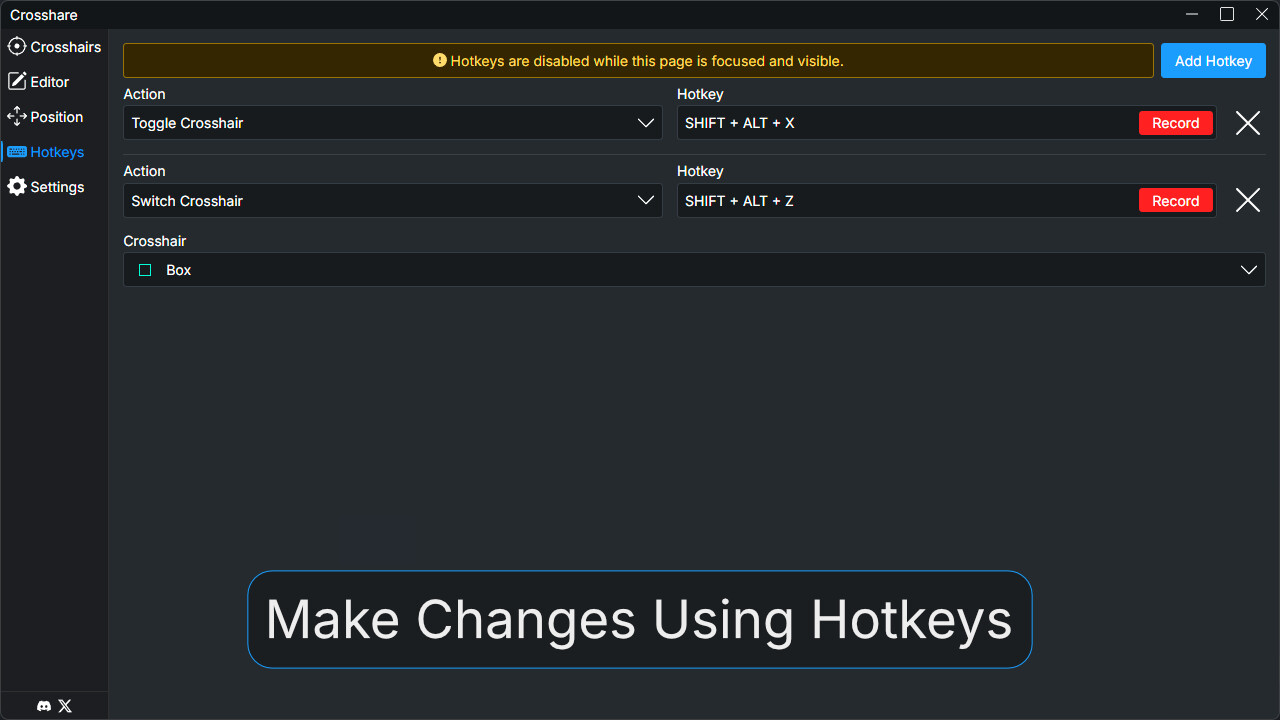Screen dimensions: 1280x720
Task: Expand the Switch Crosshair action dropdown
Action: pos(645,201)
